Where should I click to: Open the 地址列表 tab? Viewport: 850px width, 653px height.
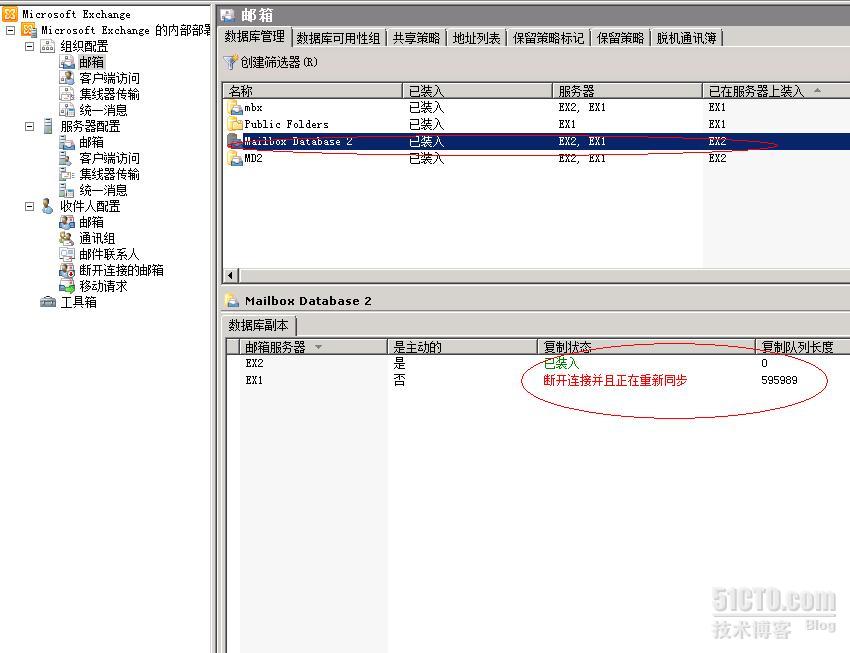[x=476, y=38]
